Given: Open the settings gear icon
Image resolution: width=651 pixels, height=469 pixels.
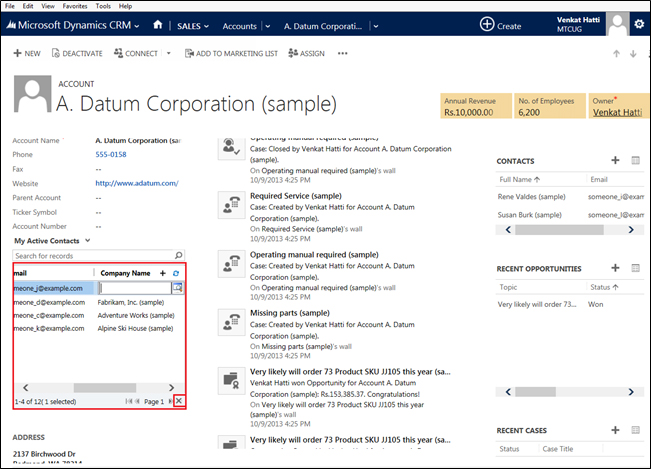Looking at the screenshot, I should click(639, 24).
